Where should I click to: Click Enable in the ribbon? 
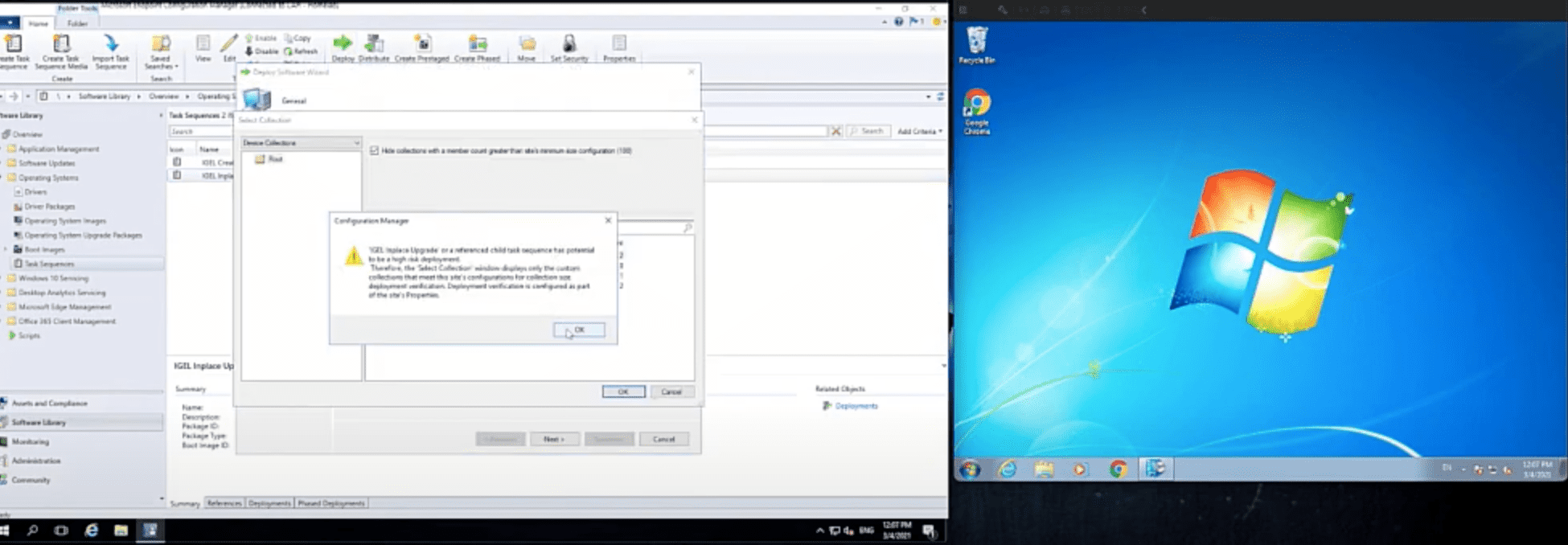pyautogui.click(x=261, y=38)
